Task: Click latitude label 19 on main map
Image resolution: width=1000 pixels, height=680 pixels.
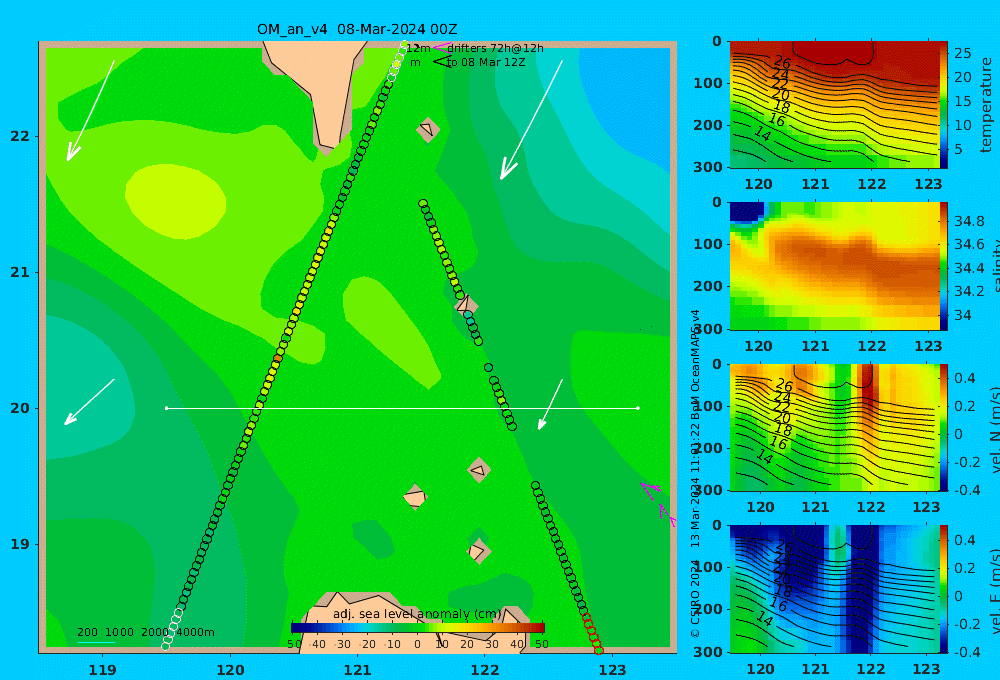Action: click(x=20, y=544)
